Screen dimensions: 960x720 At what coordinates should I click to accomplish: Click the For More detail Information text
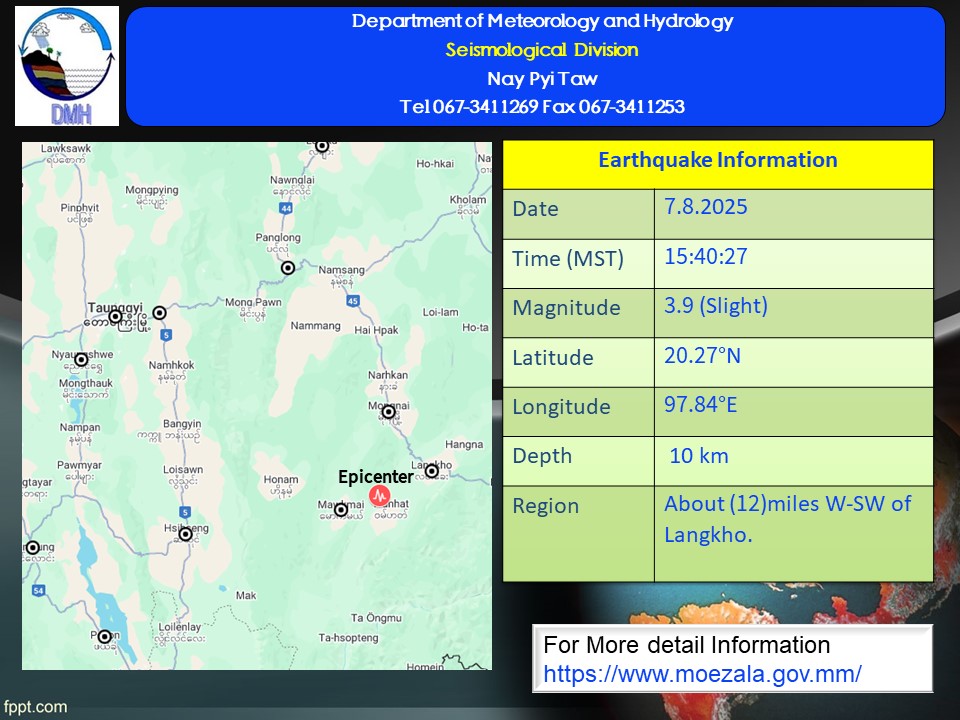686,645
